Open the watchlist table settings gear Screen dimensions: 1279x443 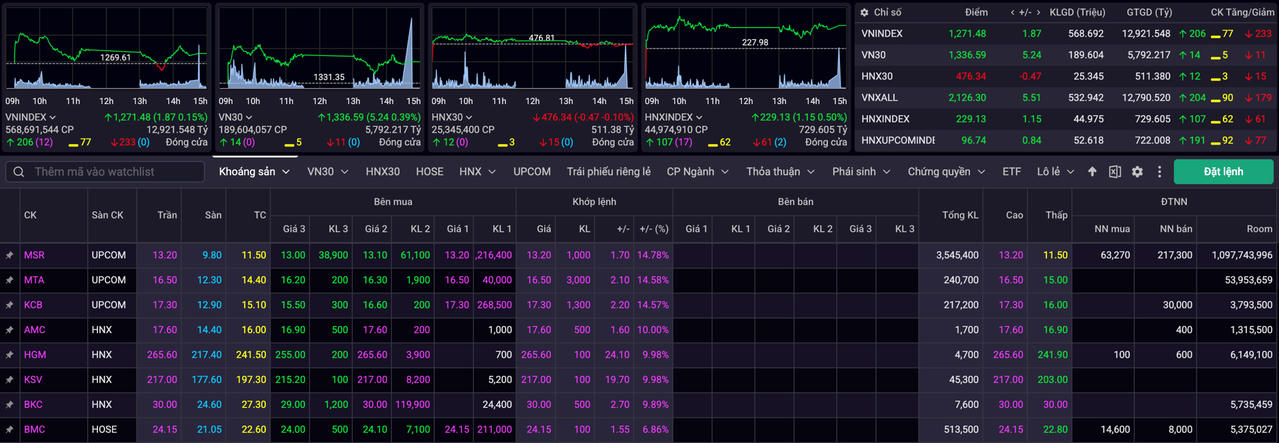pyautogui.click(x=1137, y=172)
